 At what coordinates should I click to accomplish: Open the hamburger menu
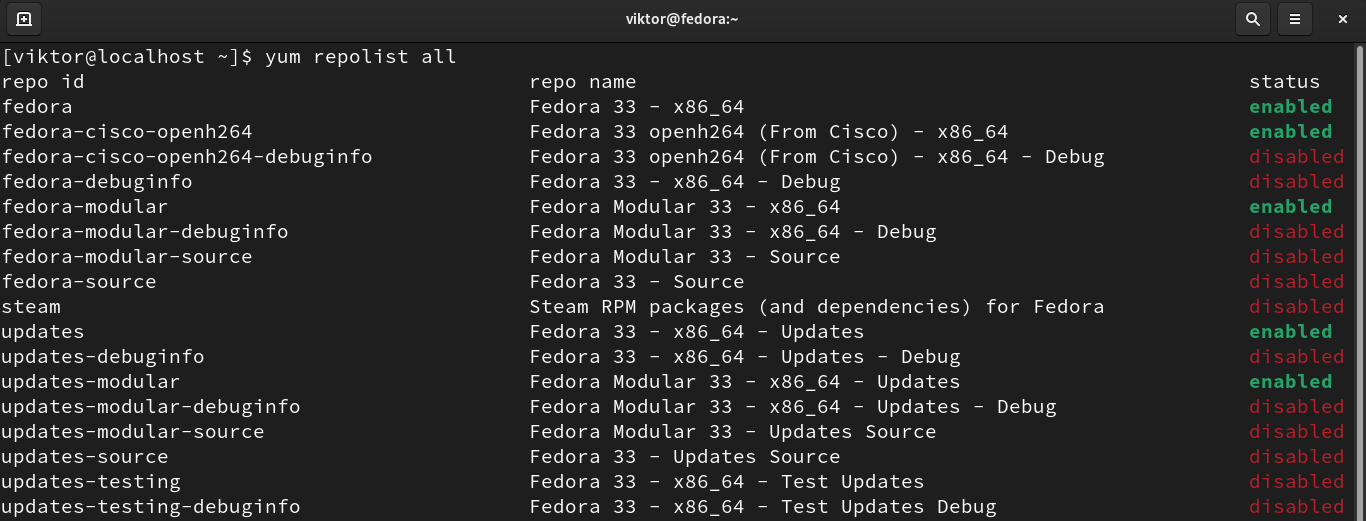[1294, 19]
